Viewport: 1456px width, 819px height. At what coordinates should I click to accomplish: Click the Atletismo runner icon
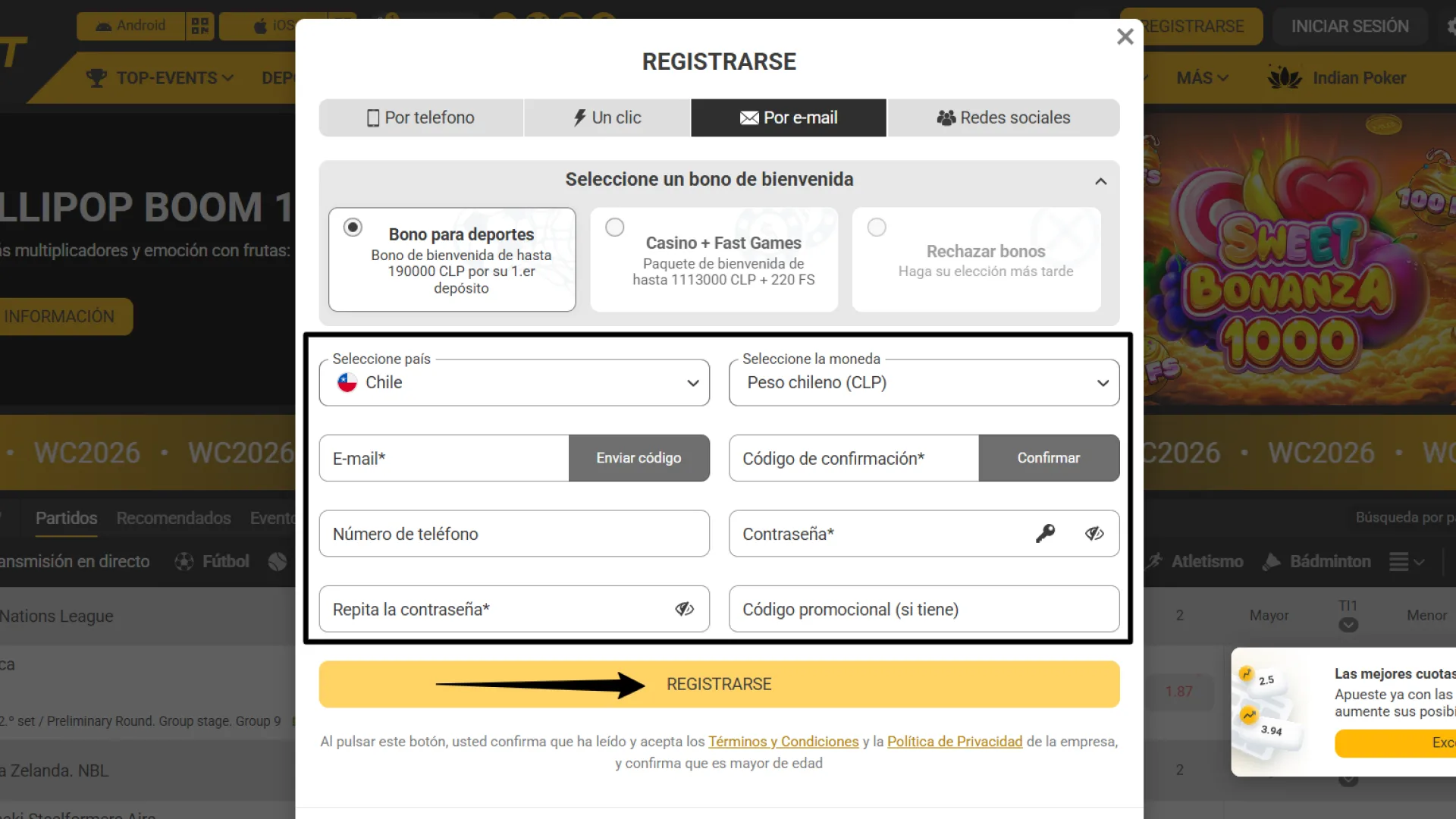1154,561
